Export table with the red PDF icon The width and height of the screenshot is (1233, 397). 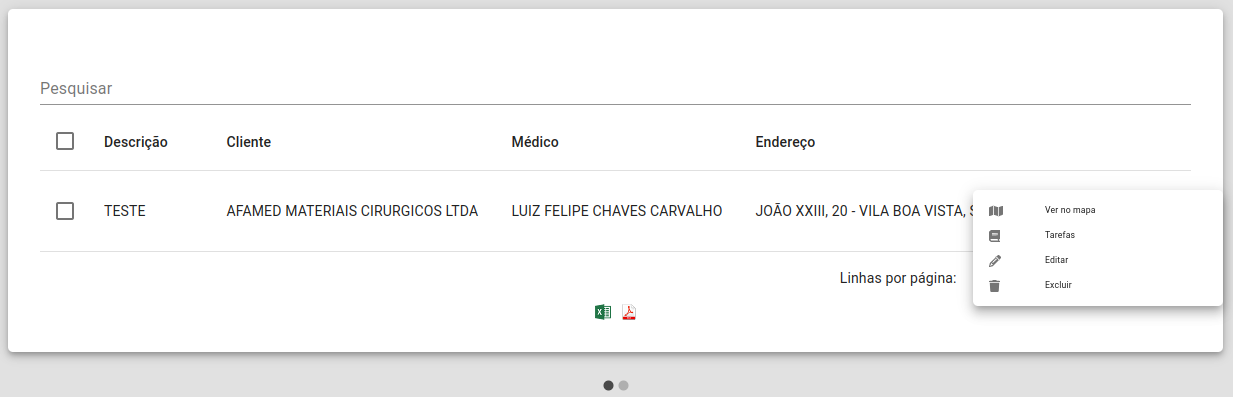point(629,312)
